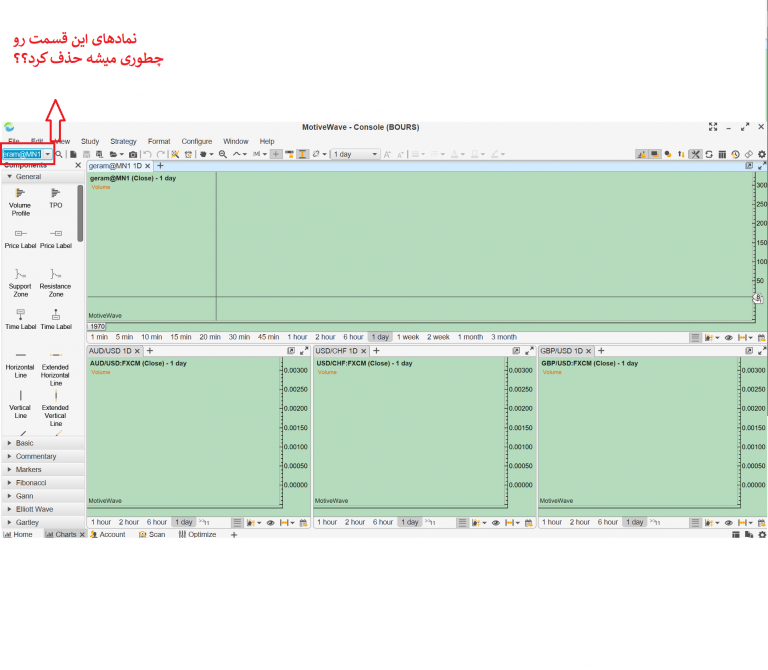Click the symbol search magnifier icon
The width and height of the screenshot is (768, 670).
[x=59, y=154]
